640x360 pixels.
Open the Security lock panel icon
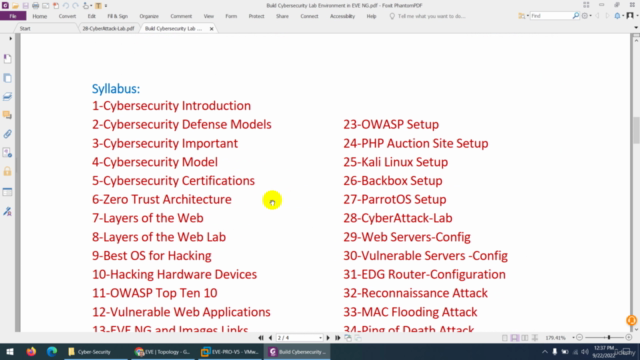click(x=7, y=171)
